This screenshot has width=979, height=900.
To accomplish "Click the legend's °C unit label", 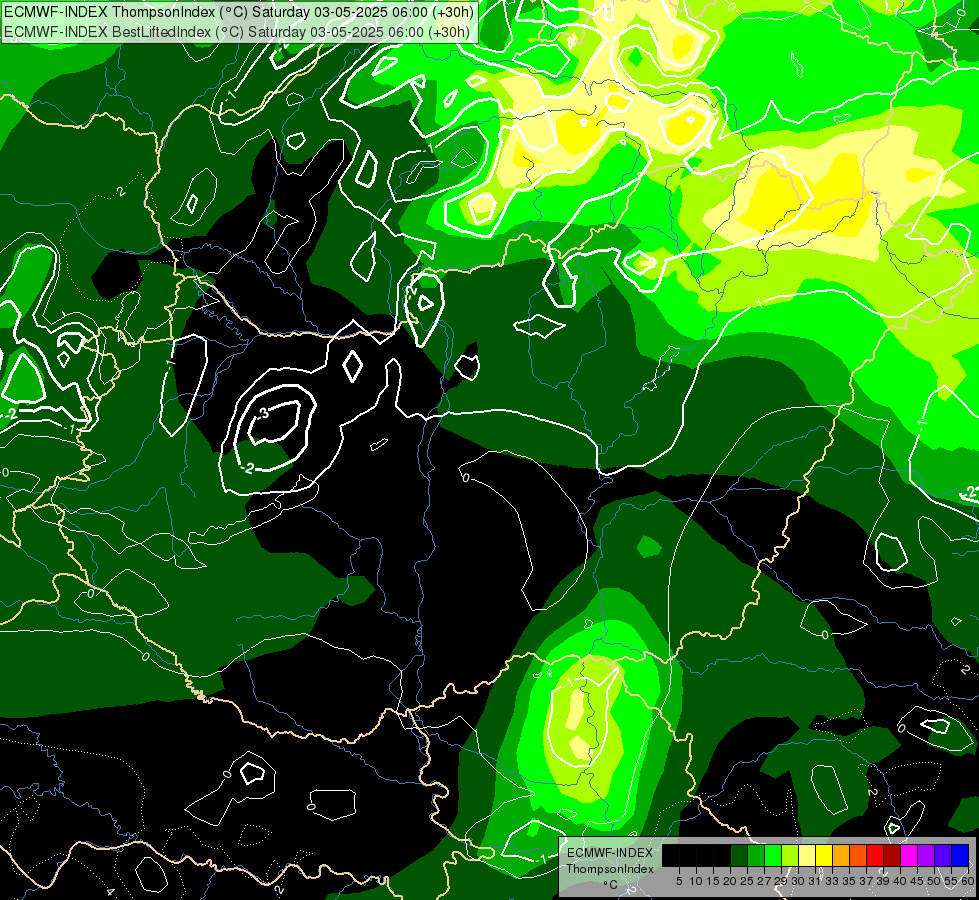I will pos(610,885).
